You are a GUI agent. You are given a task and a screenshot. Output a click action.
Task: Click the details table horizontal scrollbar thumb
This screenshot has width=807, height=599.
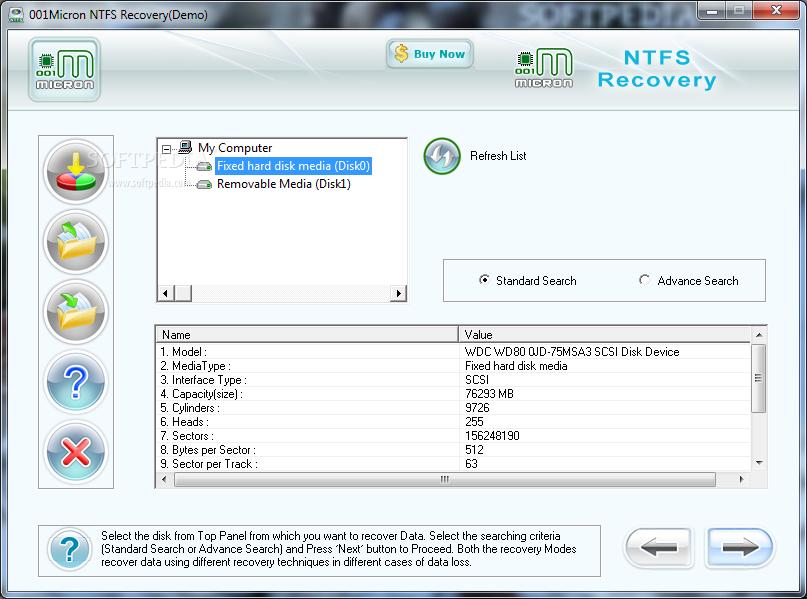[445, 480]
